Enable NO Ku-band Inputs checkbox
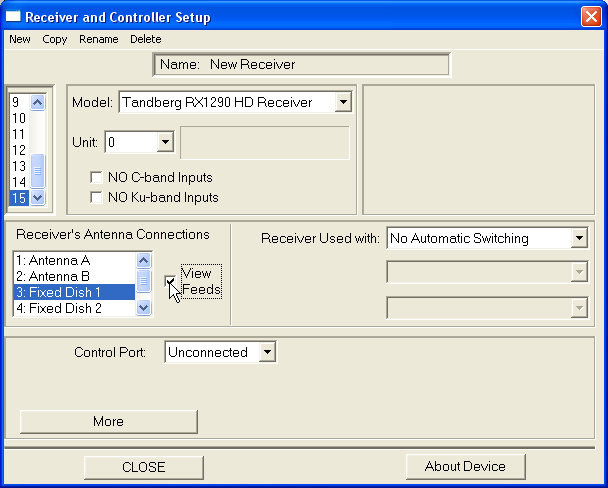Image resolution: width=608 pixels, height=488 pixels. point(98,197)
